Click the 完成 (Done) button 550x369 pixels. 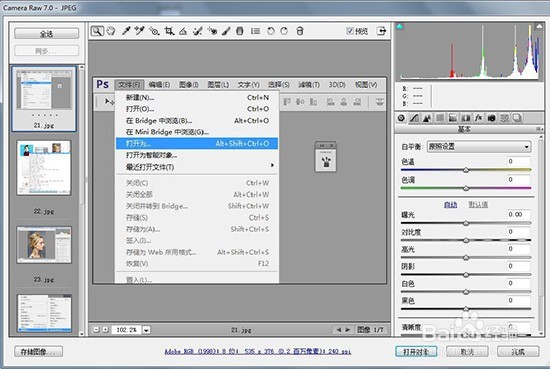click(518, 351)
